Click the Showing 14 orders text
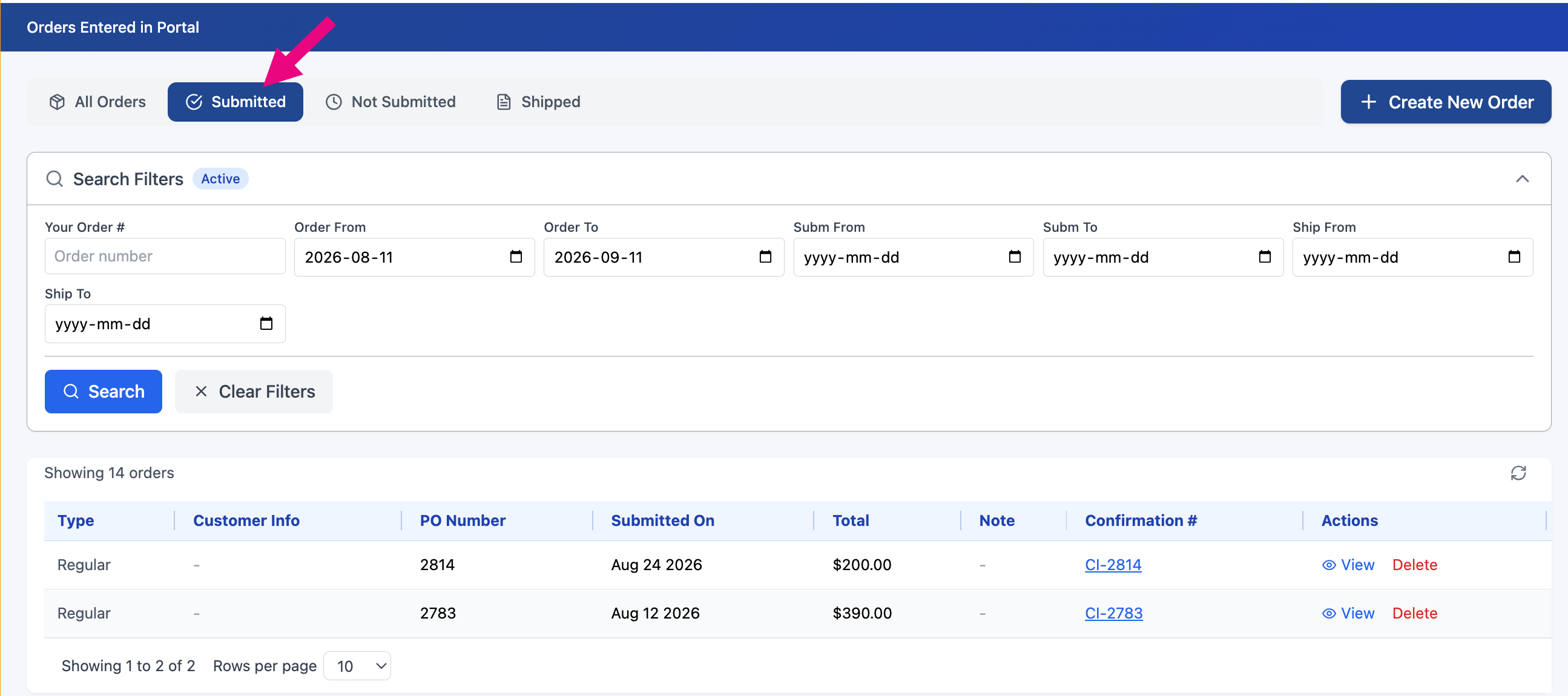The width and height of the screenshot is (1568, 696). pos(109,473)
